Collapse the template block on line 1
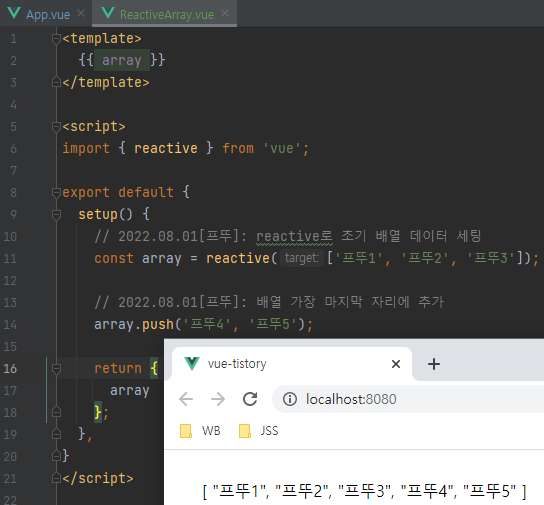Image resolution: width=544 pixels, height=505 pixels. 56,38
